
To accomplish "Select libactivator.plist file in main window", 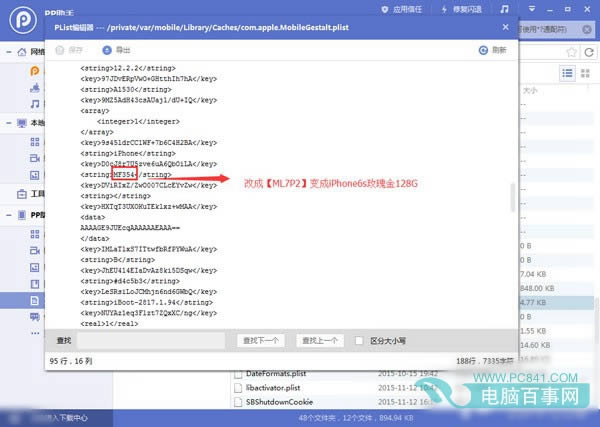I will [x=273, y=388].
